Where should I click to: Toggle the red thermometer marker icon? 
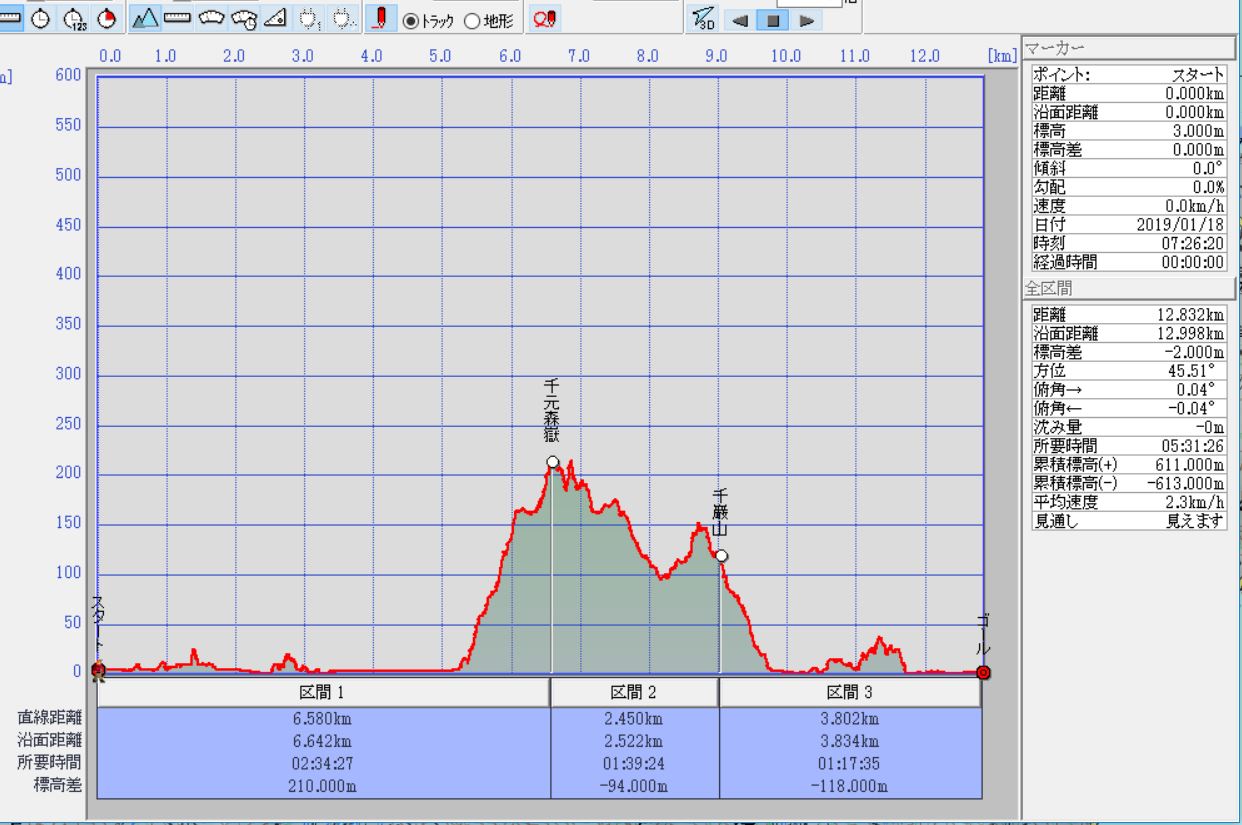click(383, 18)
